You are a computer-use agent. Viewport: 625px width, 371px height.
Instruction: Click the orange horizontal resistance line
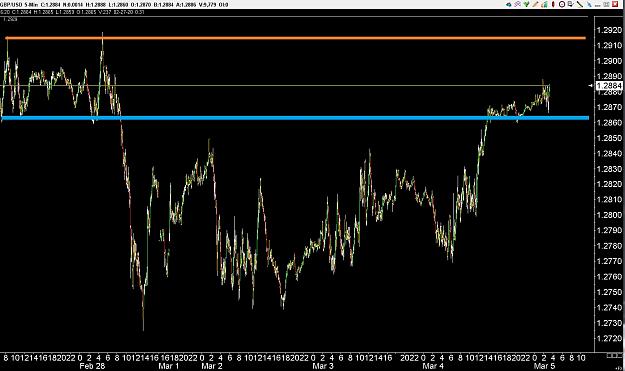(x=296, y=38)
